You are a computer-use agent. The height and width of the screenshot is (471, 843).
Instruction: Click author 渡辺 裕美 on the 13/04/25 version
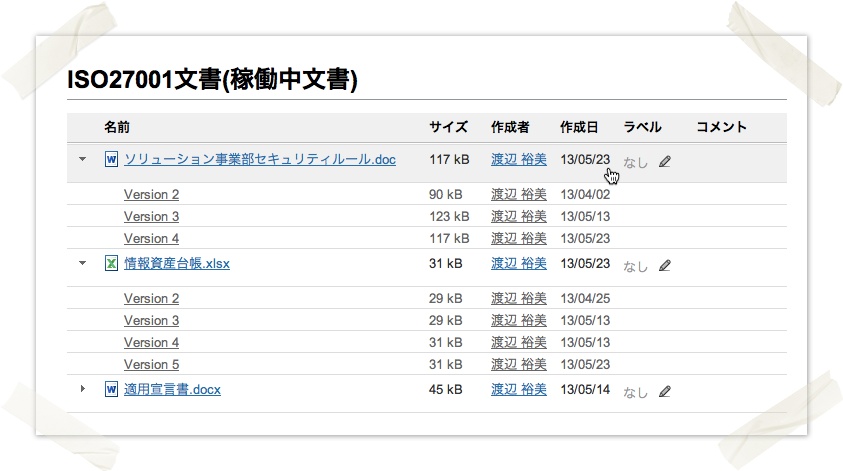point(519,298)
